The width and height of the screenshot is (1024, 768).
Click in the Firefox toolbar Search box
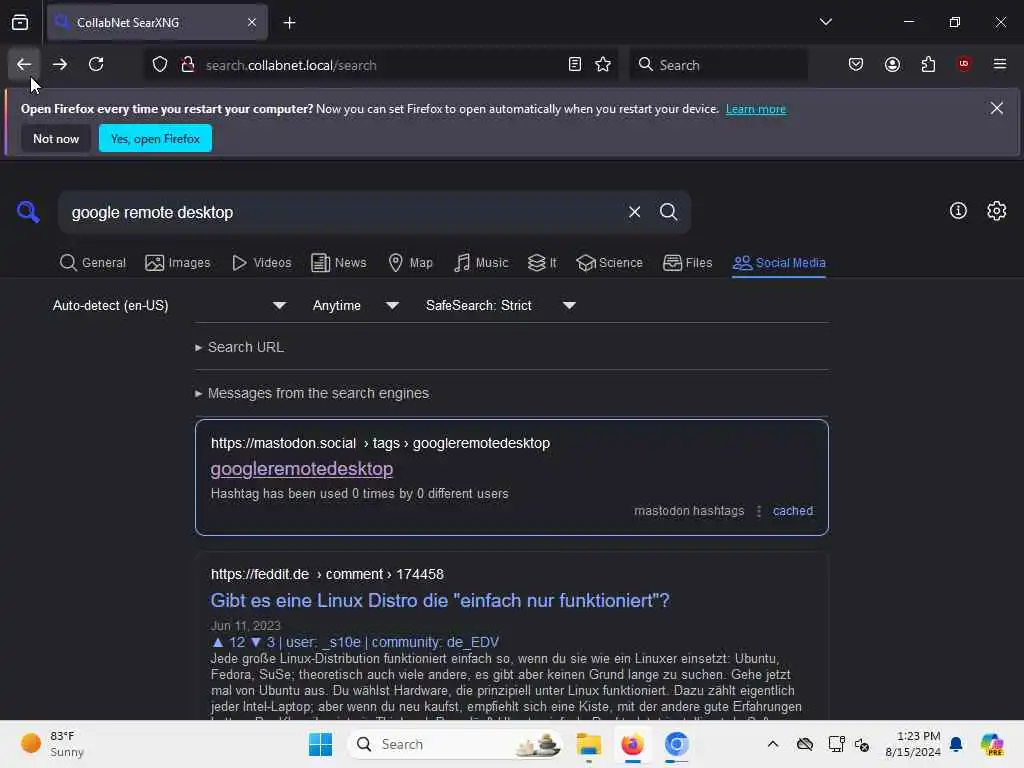click(x=718, y=65)
